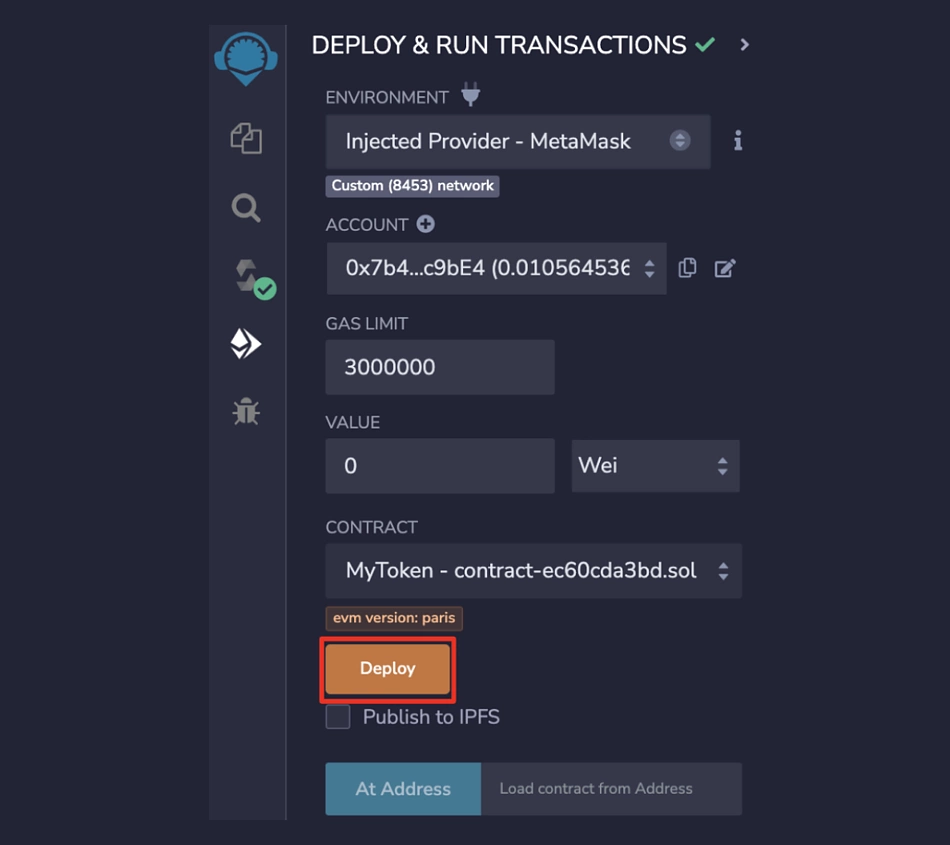Screen dimensions: 950x845
Task: Click the Load contract from Address field
Action: 612,789
